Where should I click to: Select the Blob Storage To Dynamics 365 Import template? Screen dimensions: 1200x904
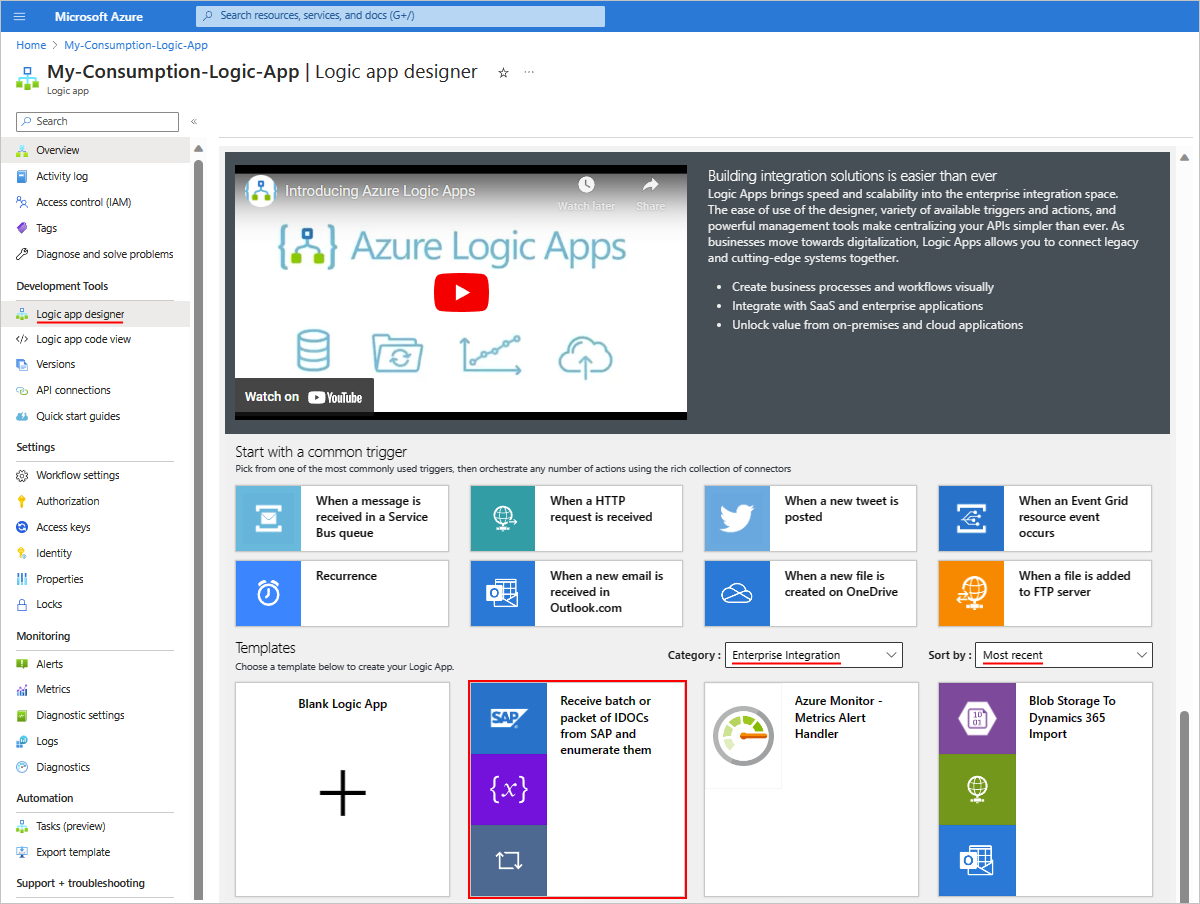tap(1045, 789)
